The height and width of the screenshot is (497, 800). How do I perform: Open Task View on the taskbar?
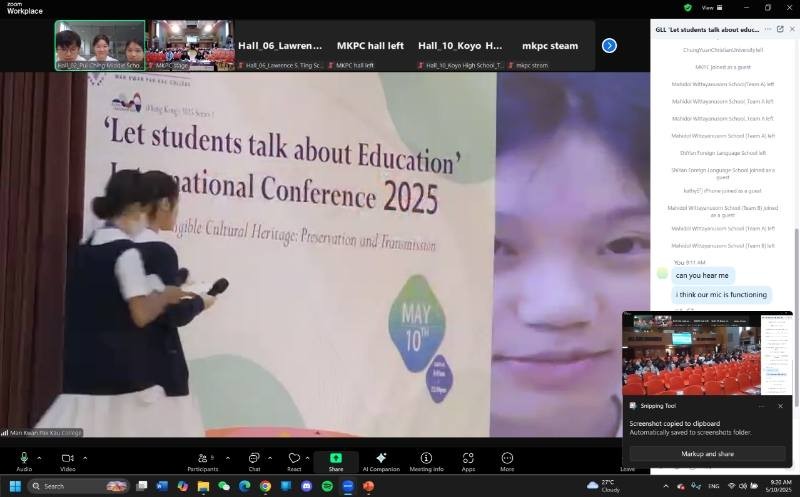pos(142,486)
